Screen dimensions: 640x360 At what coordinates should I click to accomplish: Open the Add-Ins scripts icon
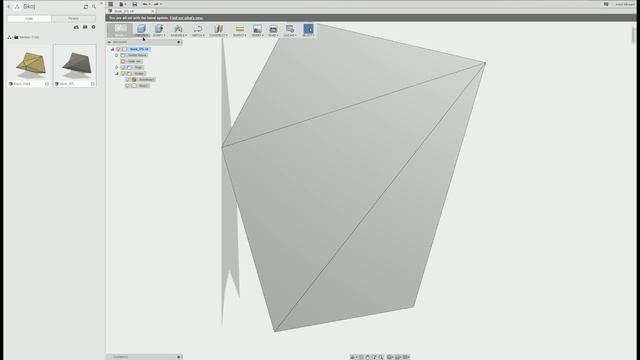[290, 29]
